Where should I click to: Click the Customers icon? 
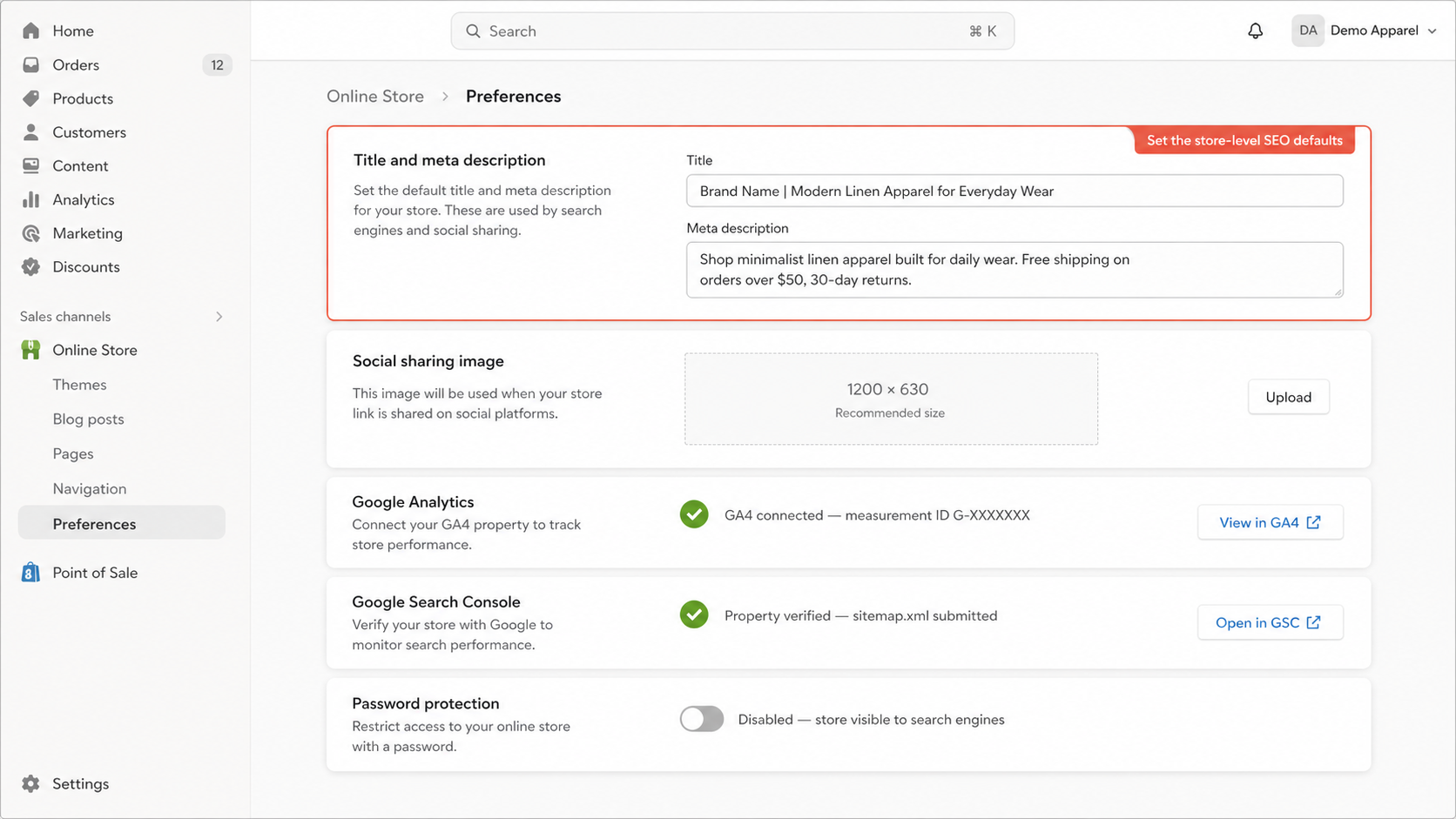tap(30, 131)
